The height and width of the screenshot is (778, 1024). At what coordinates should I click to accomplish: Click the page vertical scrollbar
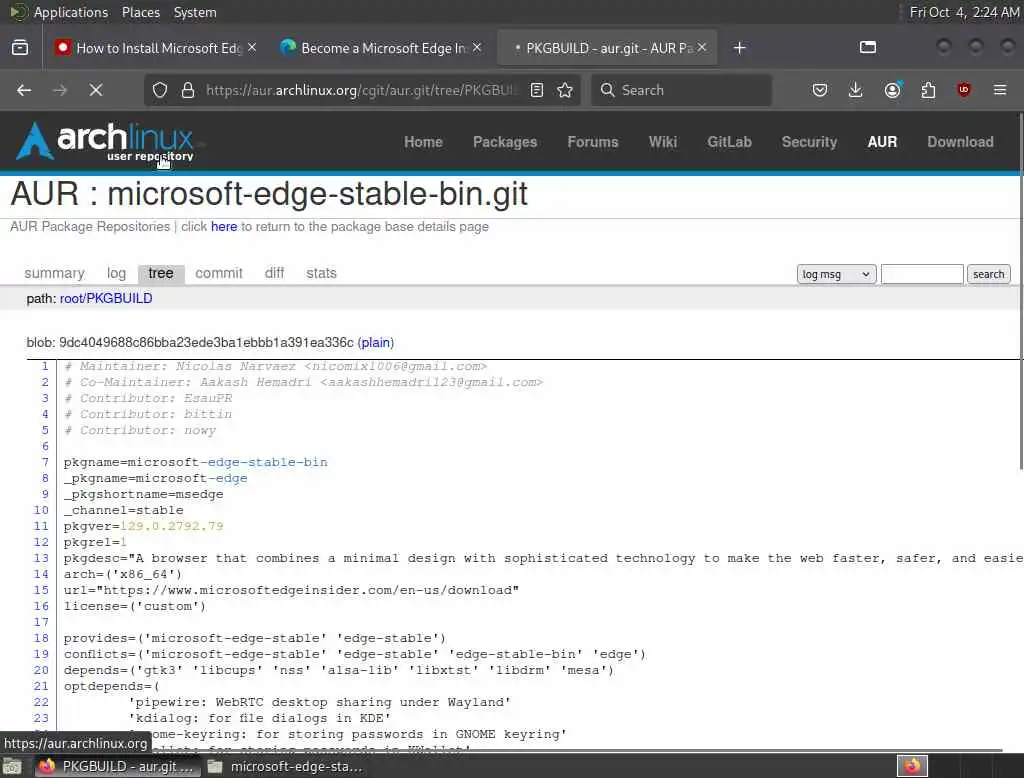pos(1020,291)
